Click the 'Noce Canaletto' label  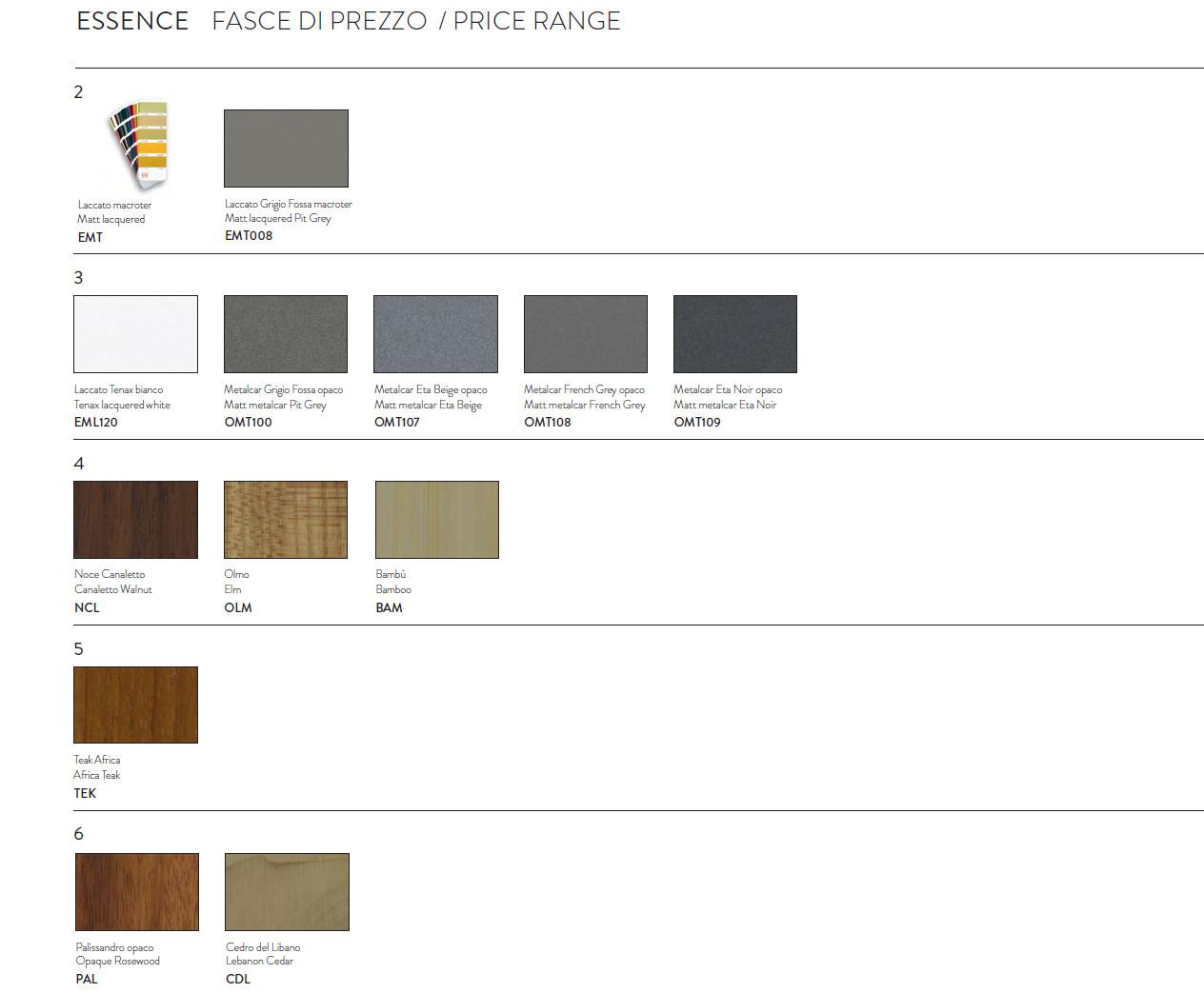pyautogui.click(x=110, y=574)
